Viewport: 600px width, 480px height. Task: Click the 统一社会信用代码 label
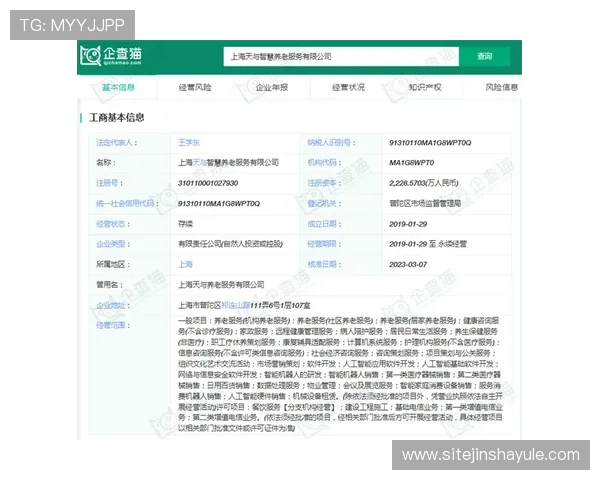tap(127, 203)
